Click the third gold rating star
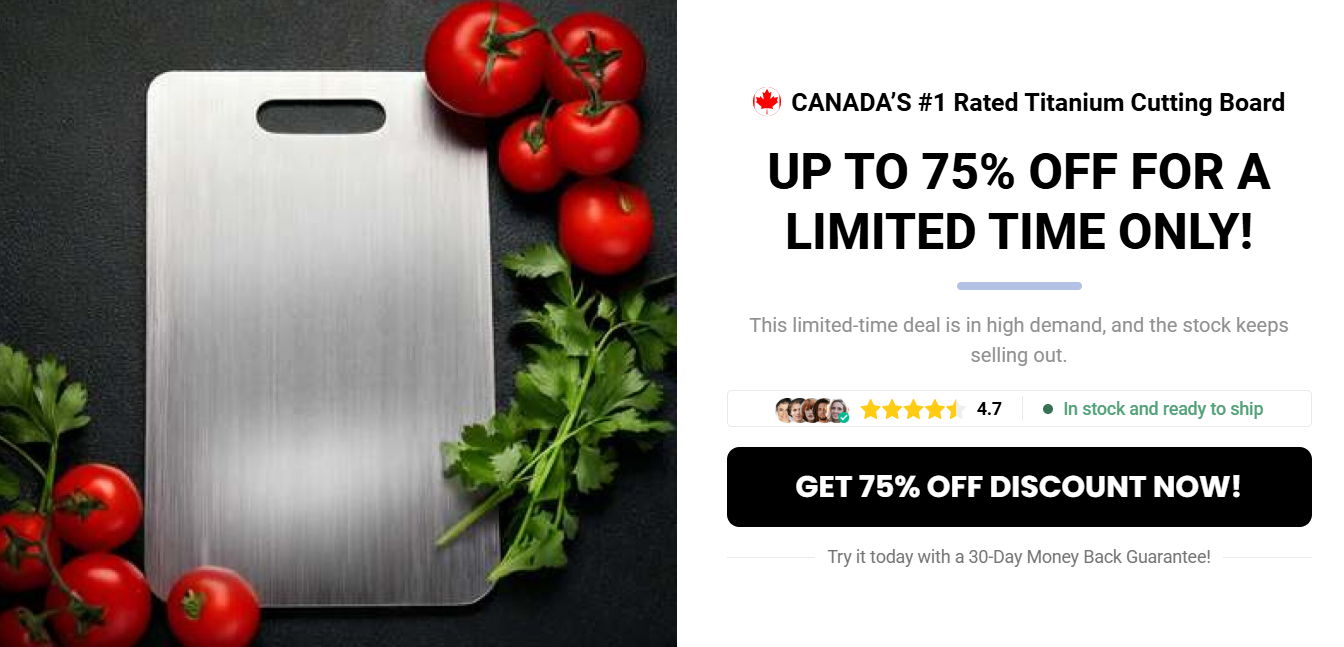This screenshot has height=647, width=1344. [x=914, y=409]
